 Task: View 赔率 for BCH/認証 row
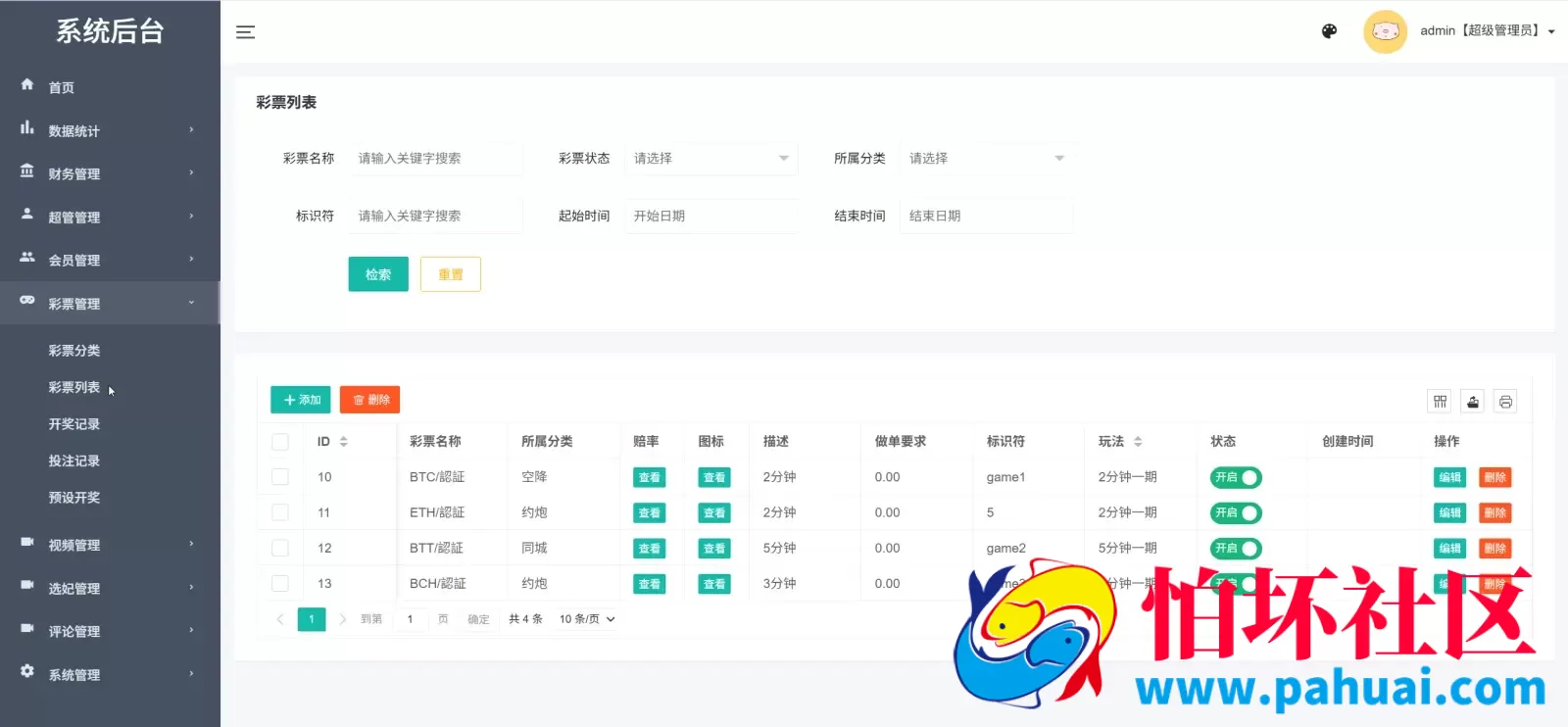650,585
